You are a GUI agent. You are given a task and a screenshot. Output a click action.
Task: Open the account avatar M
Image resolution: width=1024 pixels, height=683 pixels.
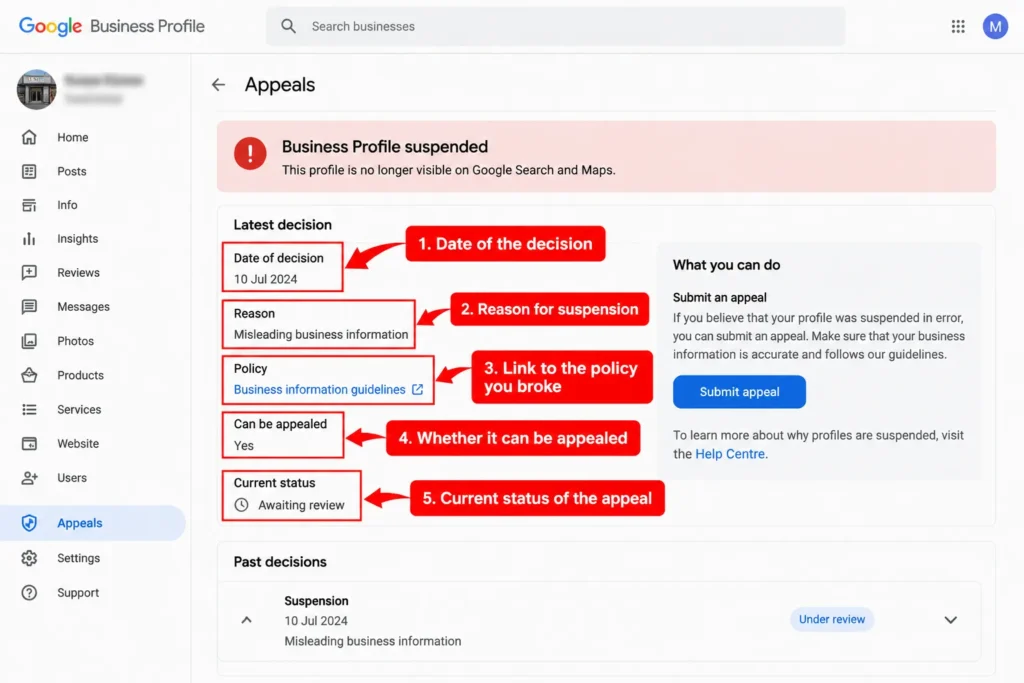click(x=995, y=26)
